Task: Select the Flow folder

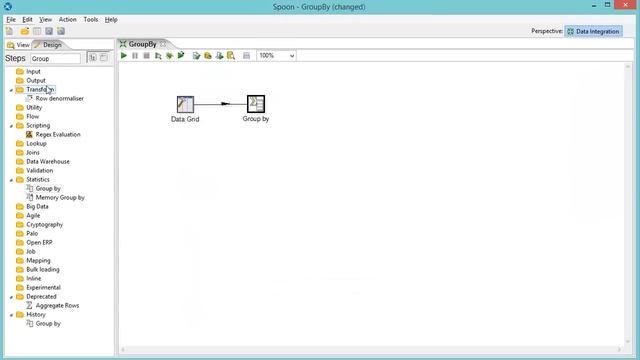Action: pos(32,116)
